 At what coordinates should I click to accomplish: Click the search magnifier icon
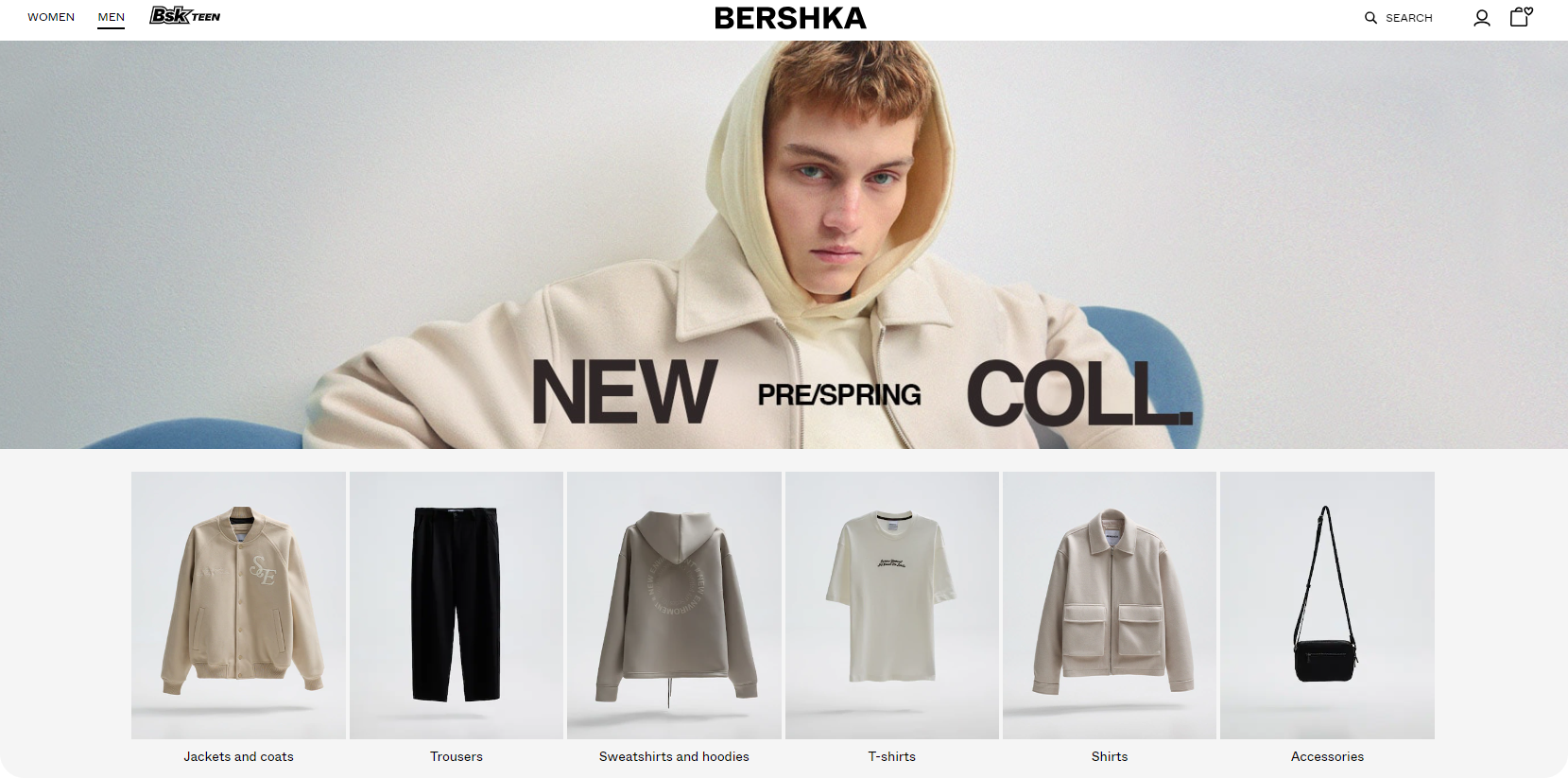pos(1370,18)
